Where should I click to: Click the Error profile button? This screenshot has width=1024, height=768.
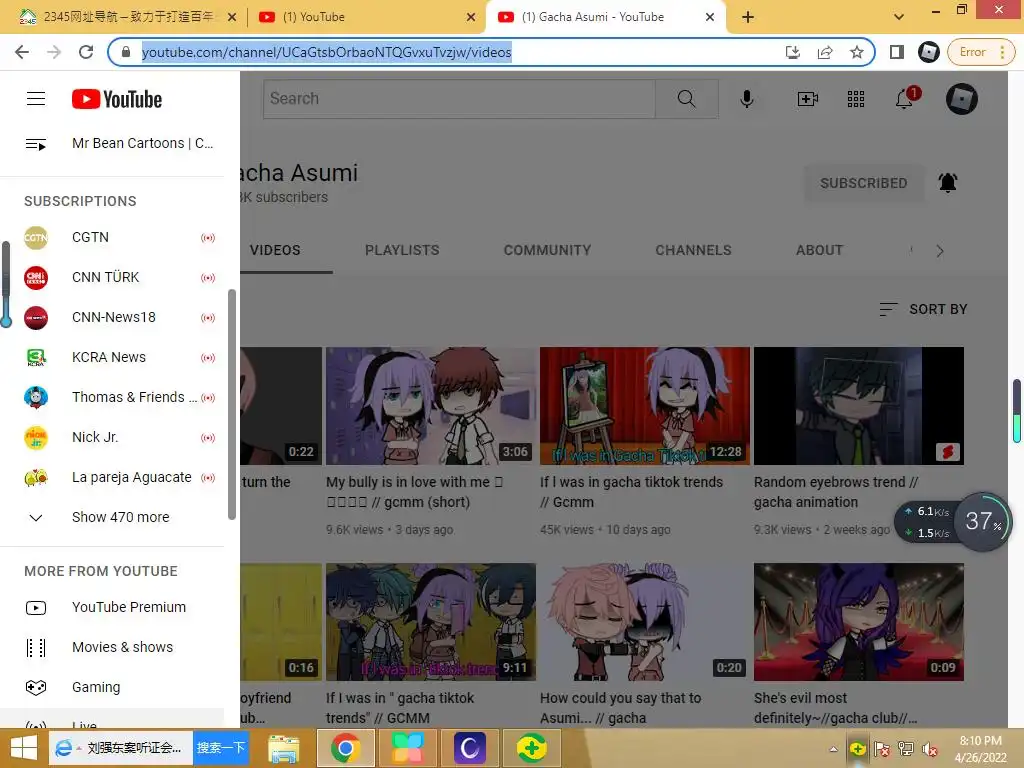[x=980, y=52]
